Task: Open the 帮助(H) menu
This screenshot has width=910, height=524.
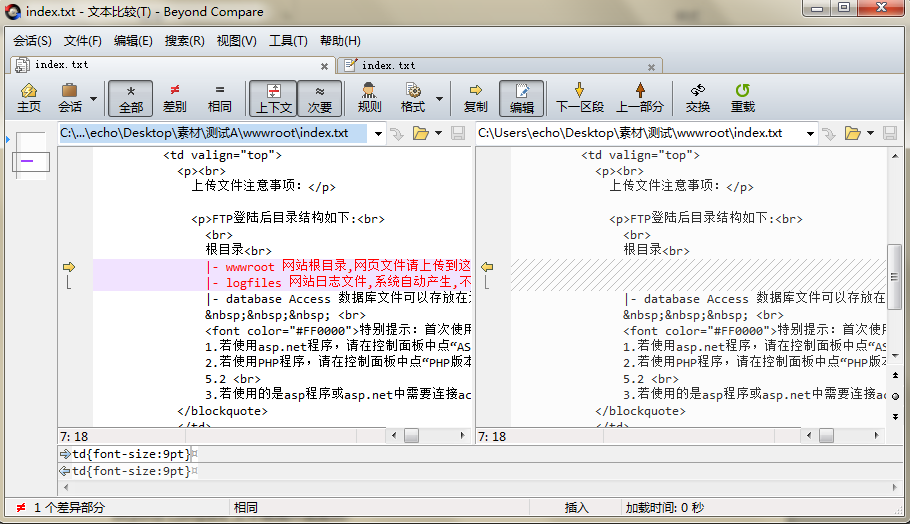Action: pos(340,41)
